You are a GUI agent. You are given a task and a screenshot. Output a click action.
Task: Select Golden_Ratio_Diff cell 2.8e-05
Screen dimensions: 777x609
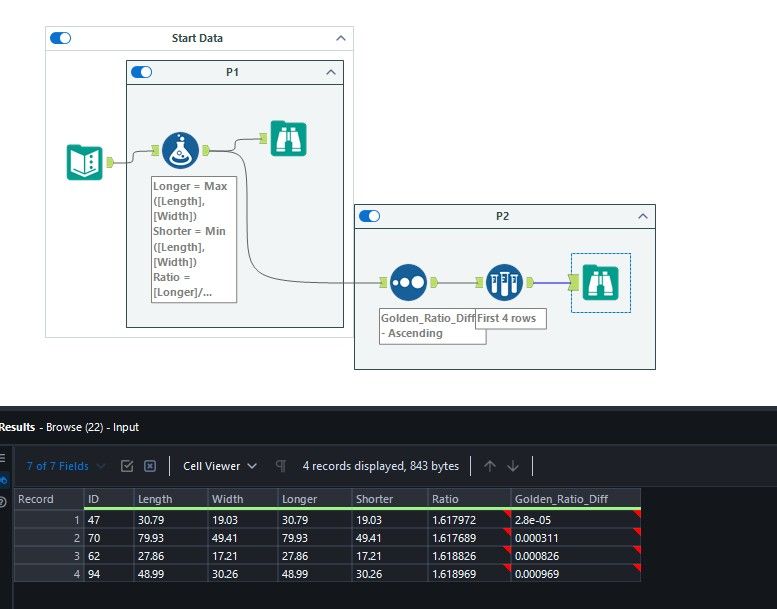point(576,520)
